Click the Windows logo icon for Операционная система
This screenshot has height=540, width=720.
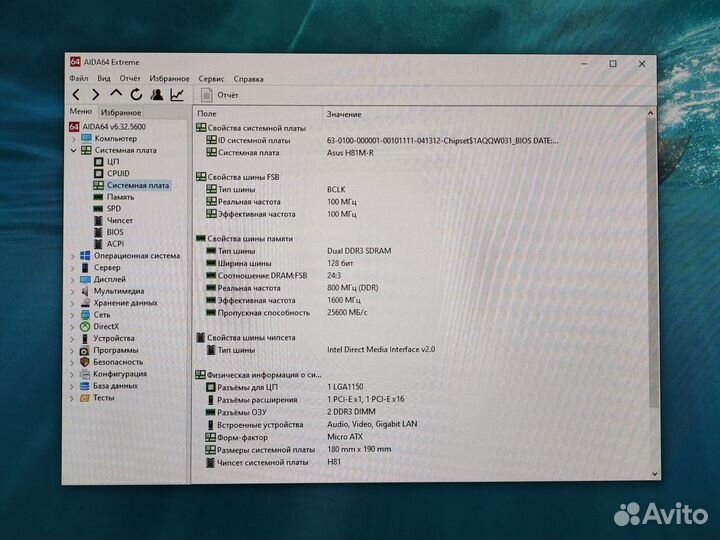(85, 256)
